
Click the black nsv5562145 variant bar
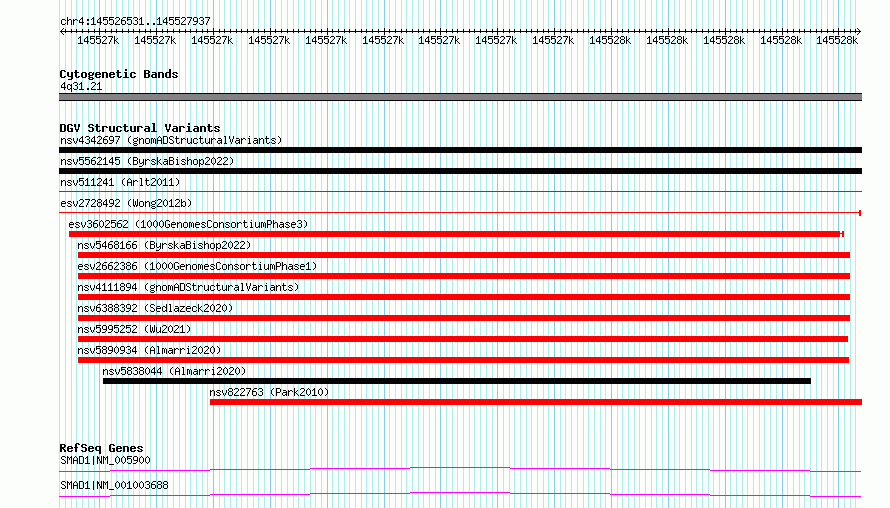pyautogui.click(x=460, y=171)
